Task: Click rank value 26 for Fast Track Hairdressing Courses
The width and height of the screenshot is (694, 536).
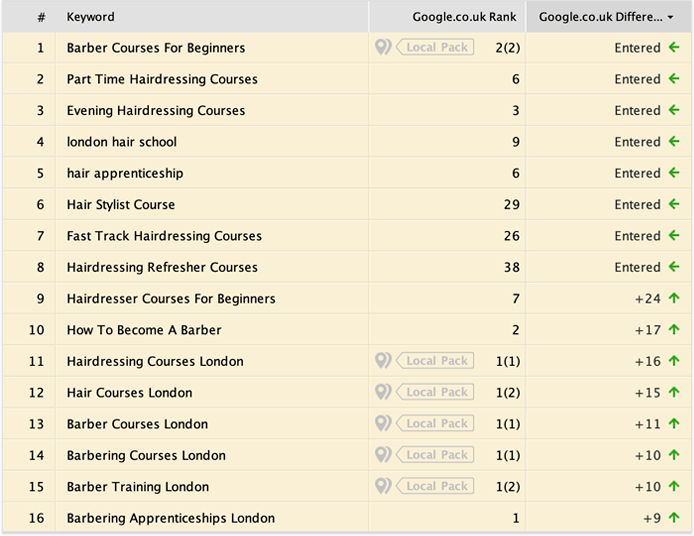Action: pyautogui.click(x=512, y=236)
